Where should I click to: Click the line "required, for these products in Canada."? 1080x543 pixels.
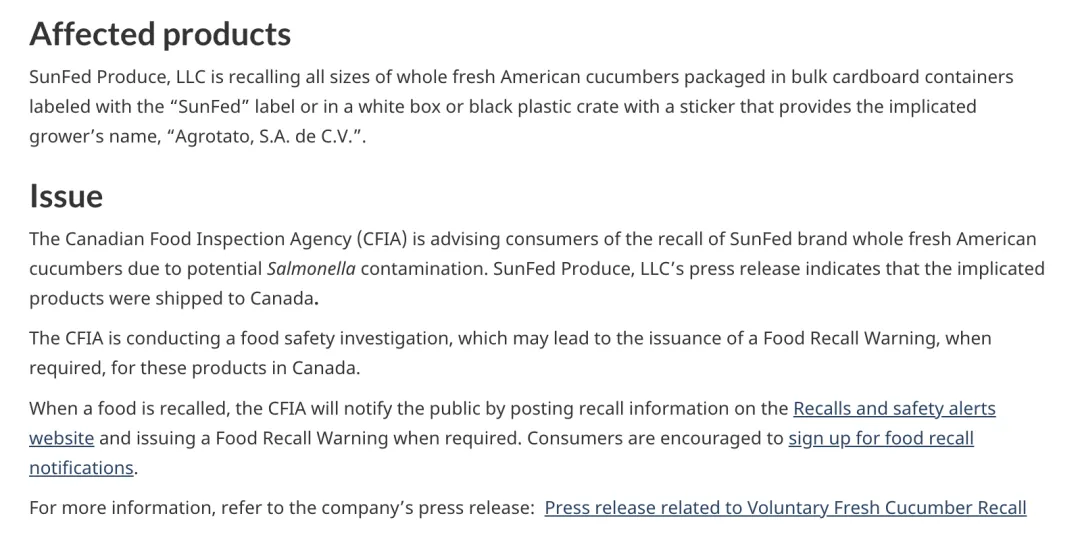click(194, 368)
